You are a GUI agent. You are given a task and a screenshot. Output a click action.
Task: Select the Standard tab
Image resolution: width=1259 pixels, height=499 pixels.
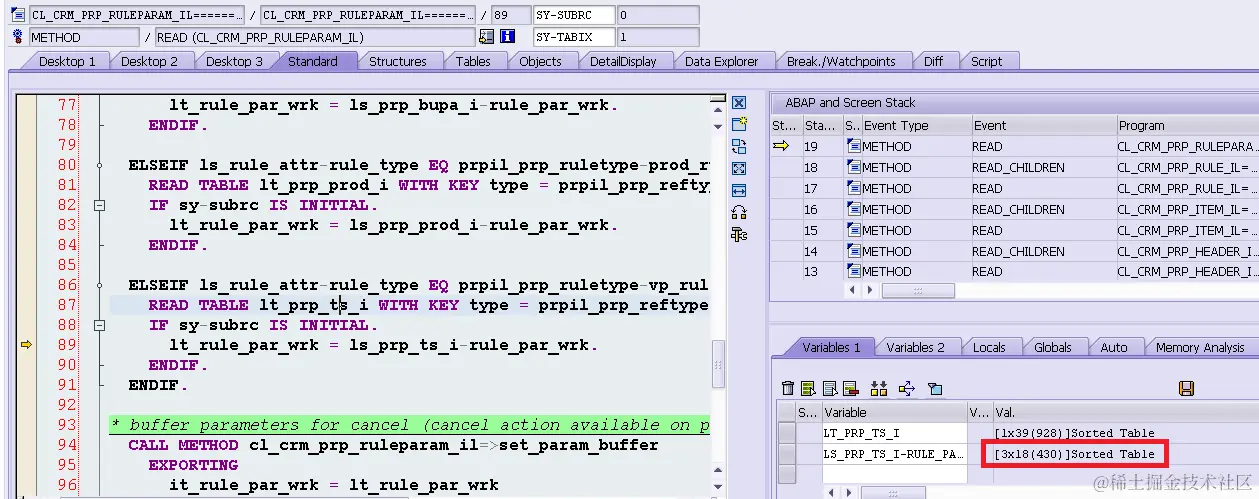(313, 61)
